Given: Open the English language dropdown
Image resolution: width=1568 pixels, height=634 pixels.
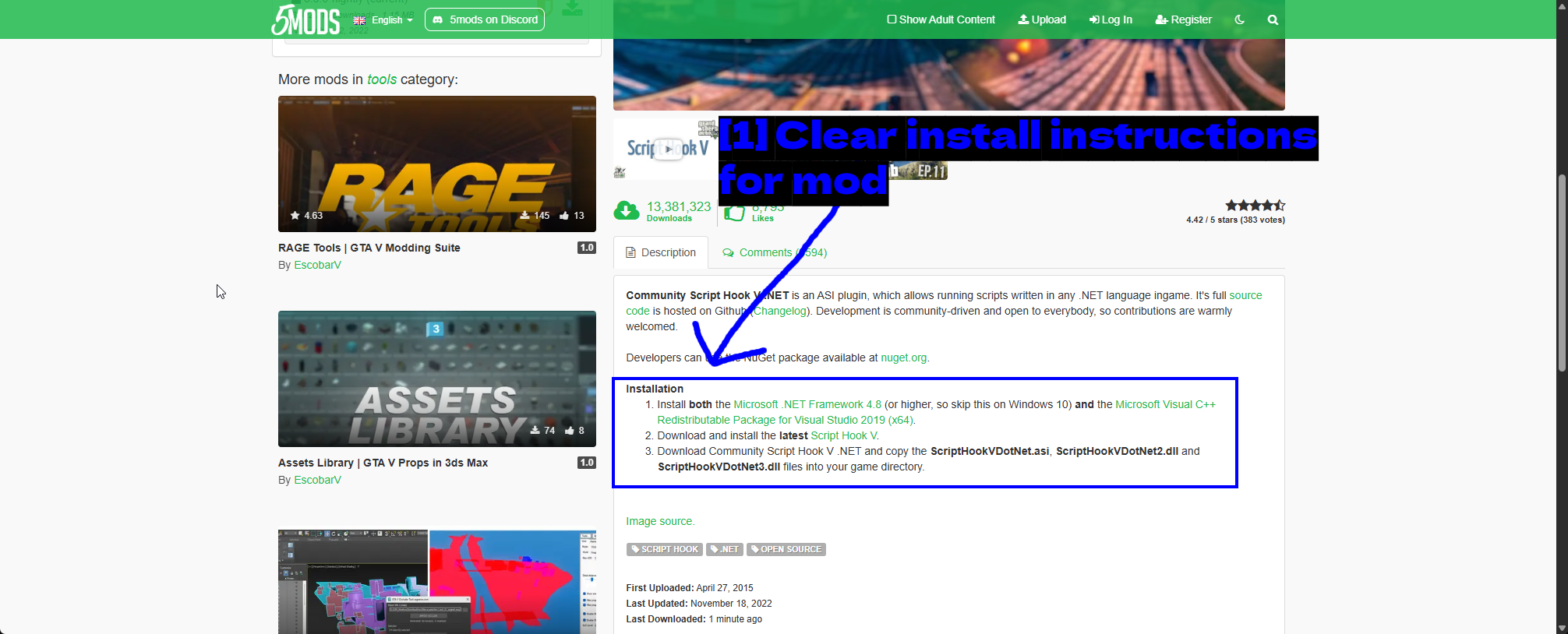Looking at the screenshot, I should click(383, 19).
